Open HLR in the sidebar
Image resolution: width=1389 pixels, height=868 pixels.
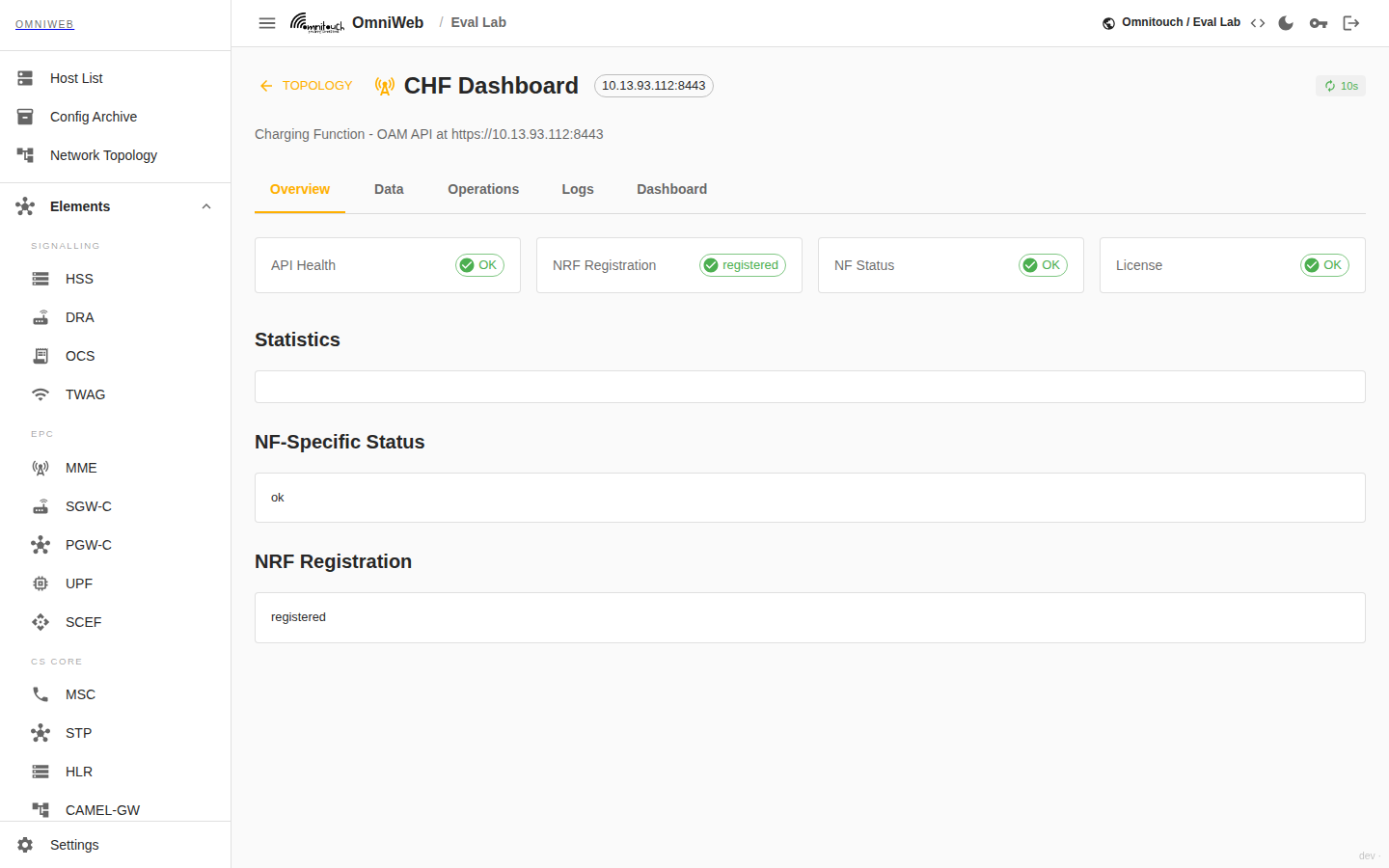[116, 772]
